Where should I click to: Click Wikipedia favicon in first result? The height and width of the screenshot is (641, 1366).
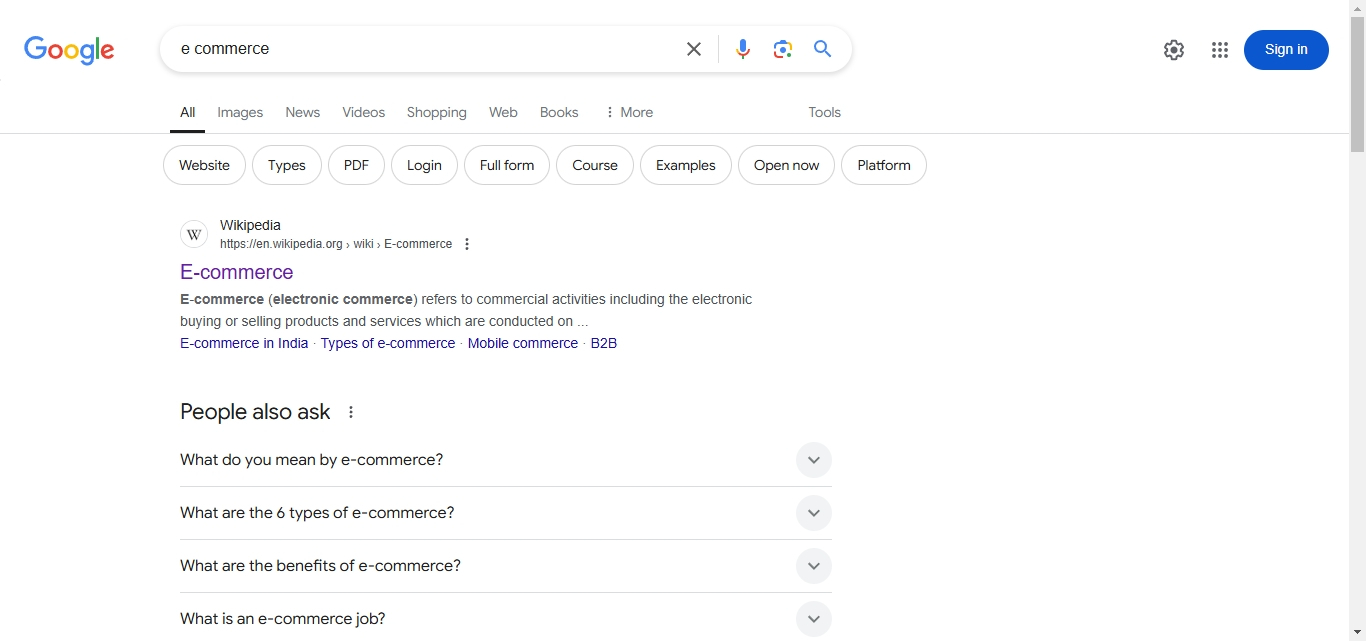(x=194, y=235)
